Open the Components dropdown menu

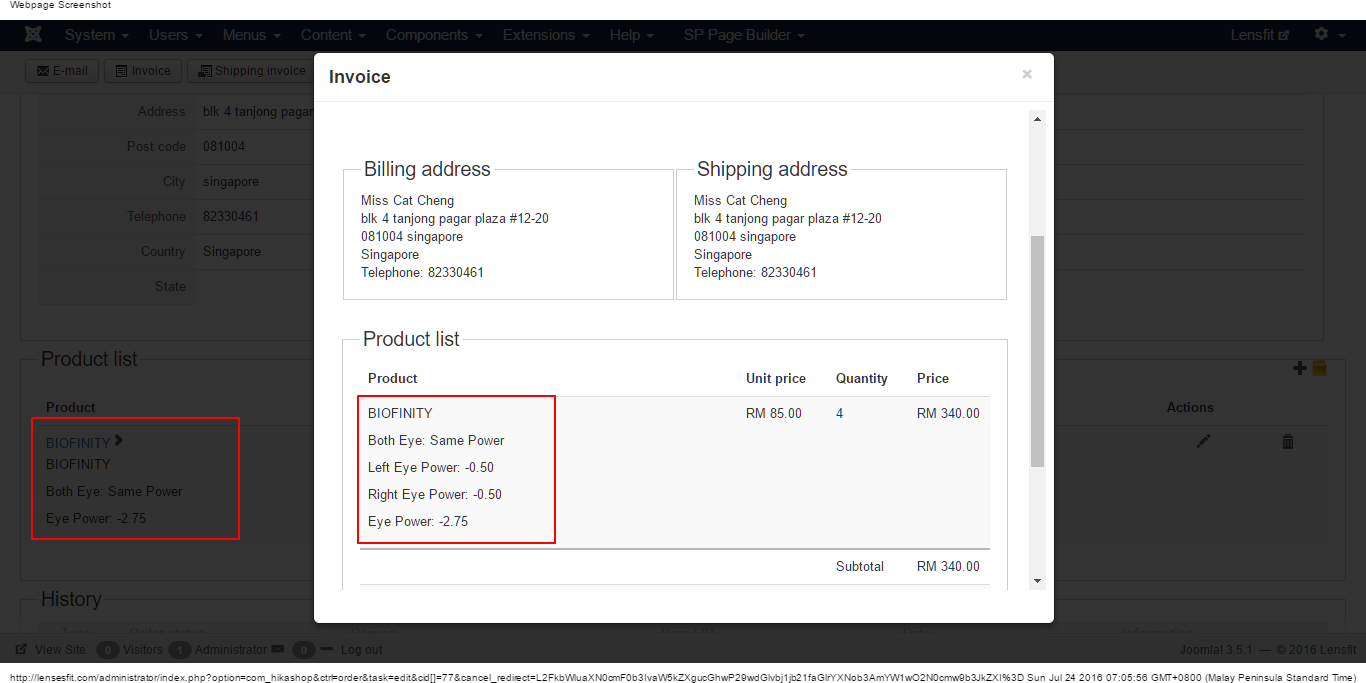[434, 35]
